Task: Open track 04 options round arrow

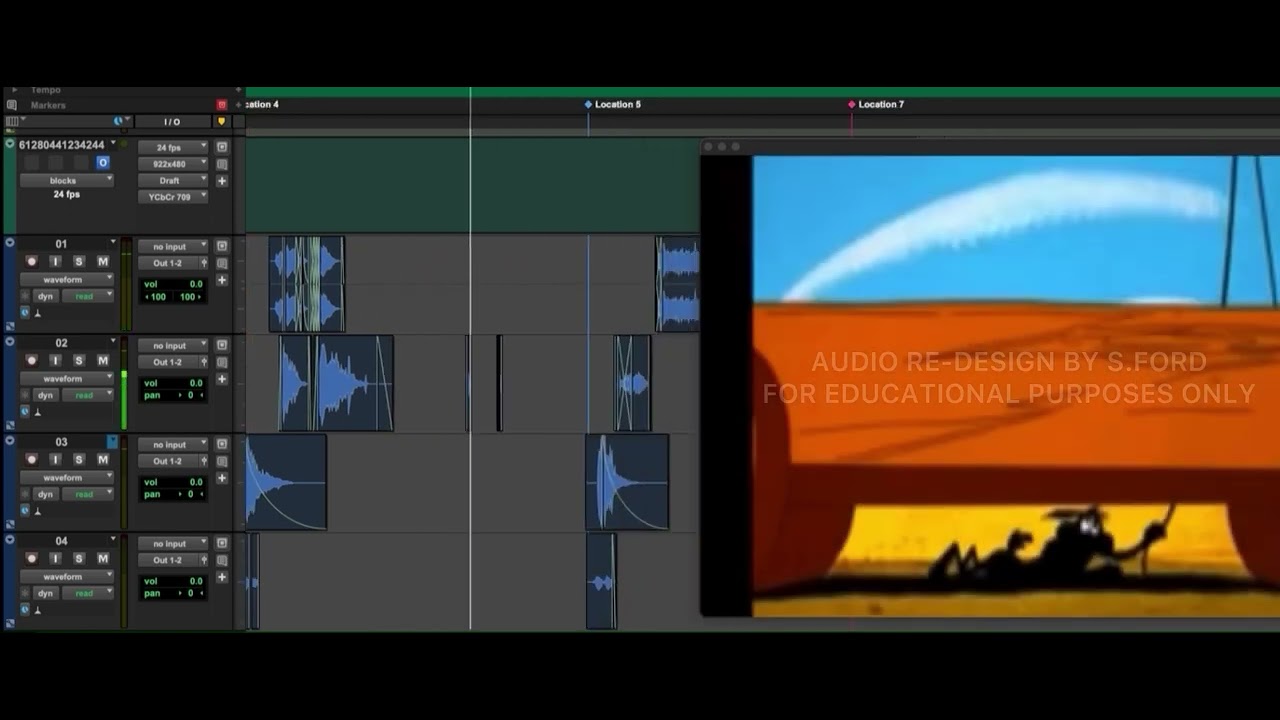Action: pos(10,539)
